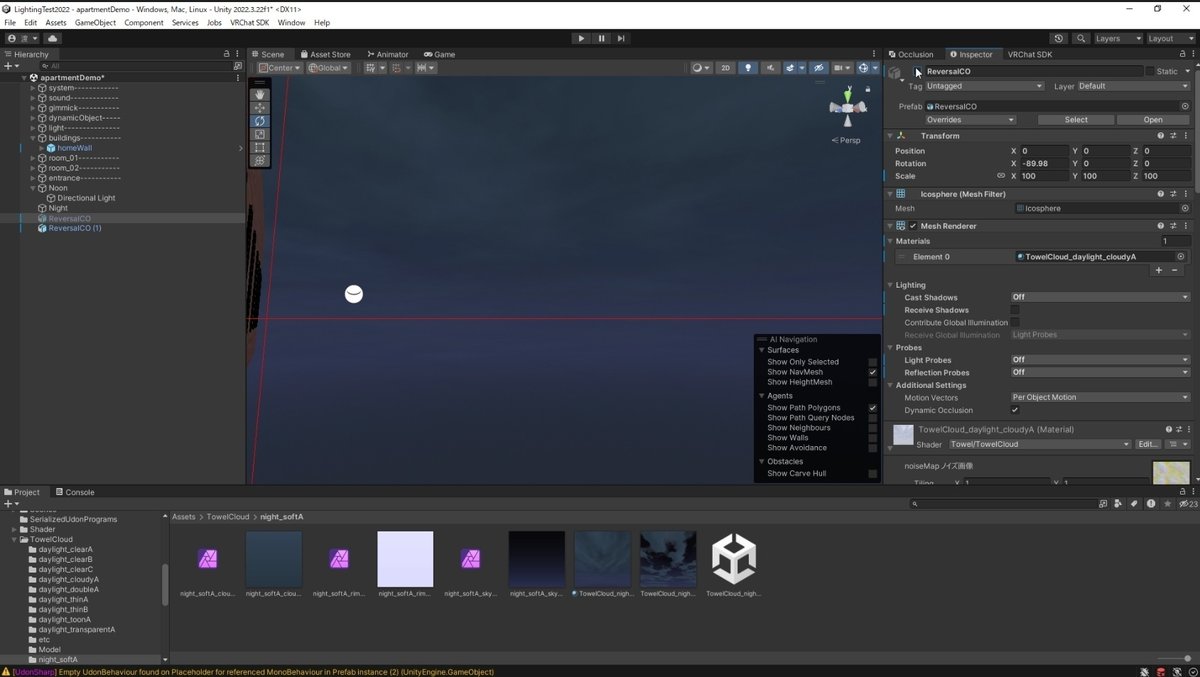Select Directional Light in Hierarchy
Image resolution: width=1200 pixels, height=677 pixels.
pyautogui.click(x=86, y=198)
